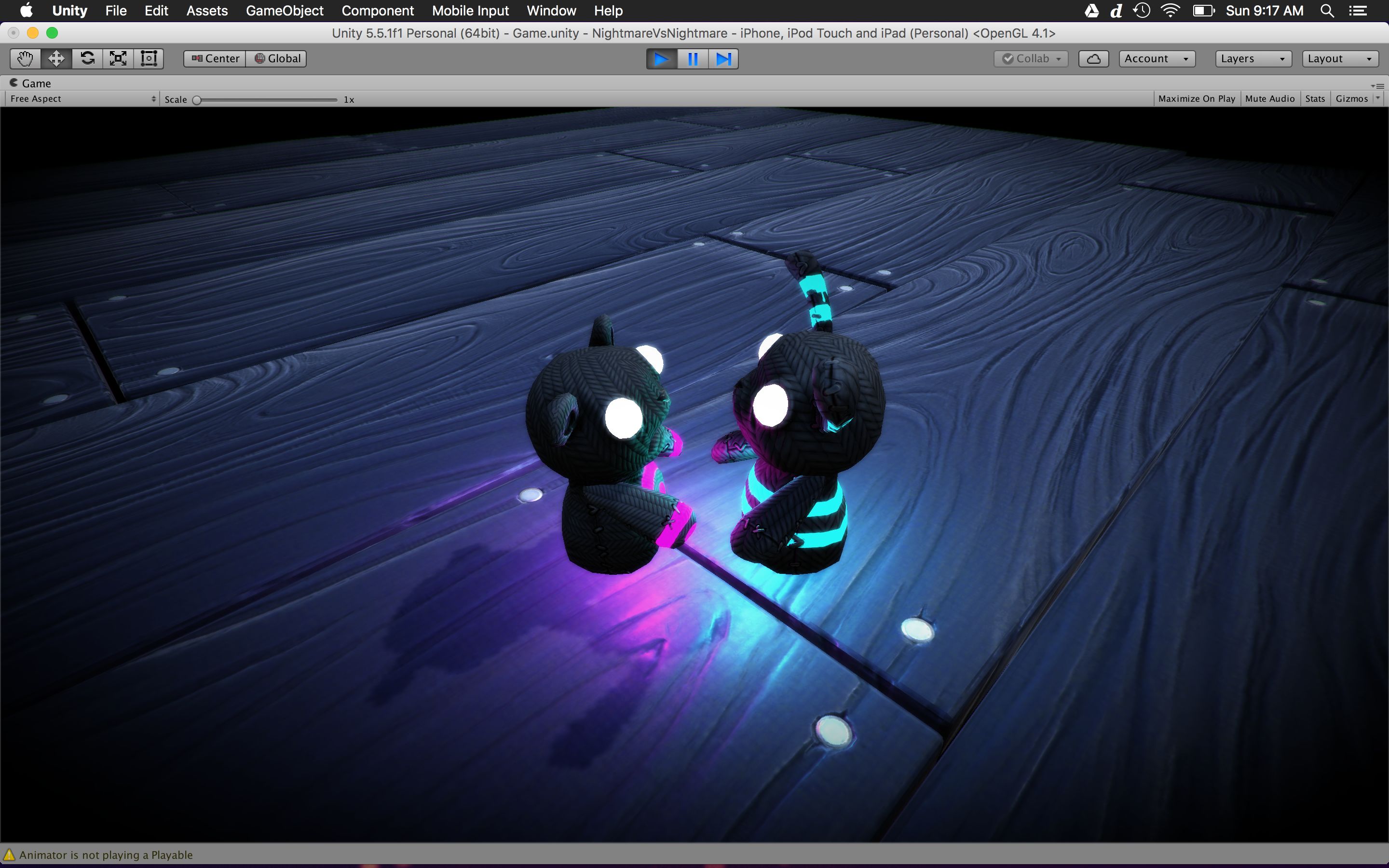This screenshot has height=868, width=1389.
Task: Open the cloud services panel
Action: tap(1093, 58)
